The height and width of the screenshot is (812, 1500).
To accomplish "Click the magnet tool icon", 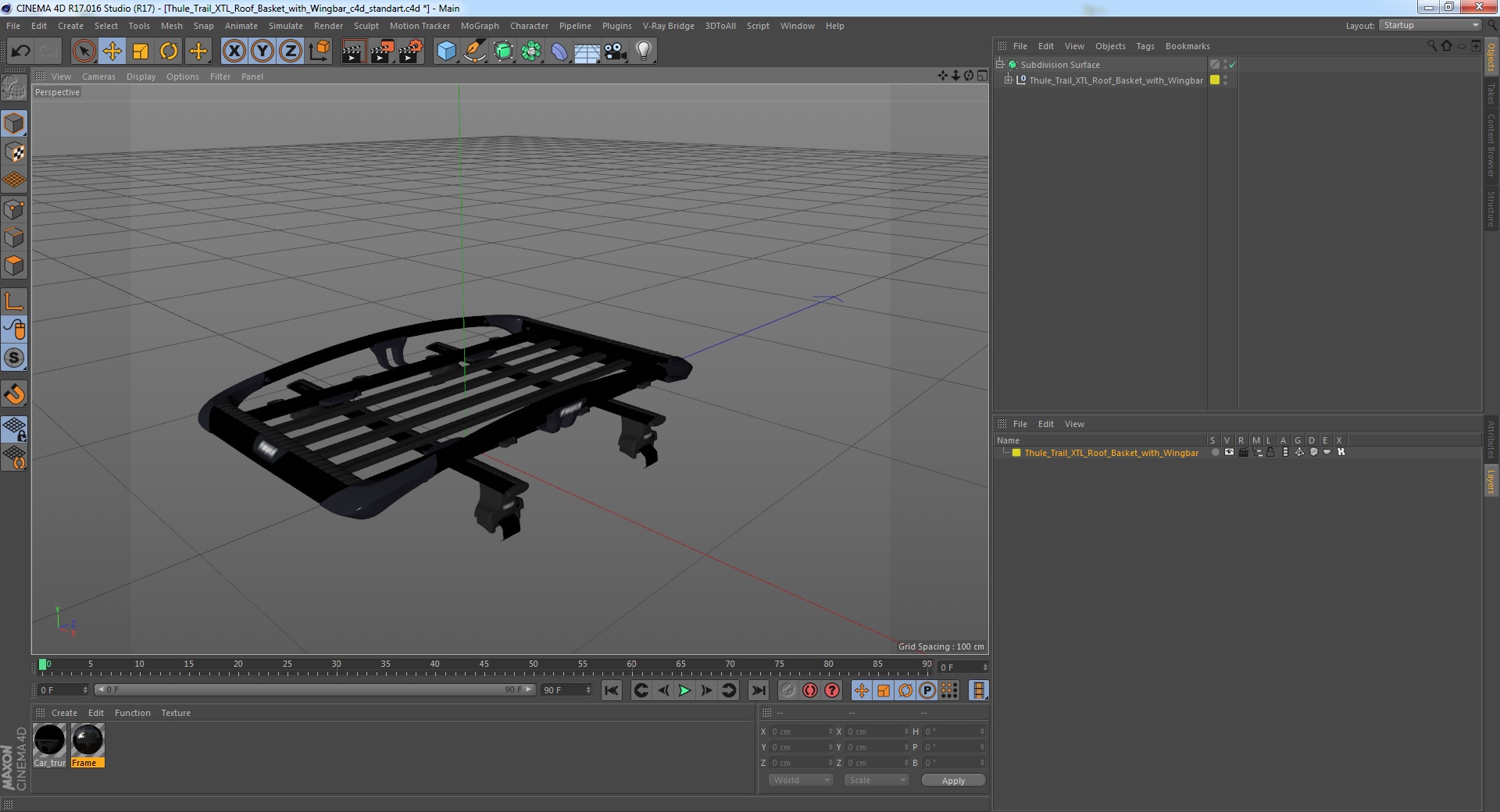I will pyautogui.click(x=14, y=394).
